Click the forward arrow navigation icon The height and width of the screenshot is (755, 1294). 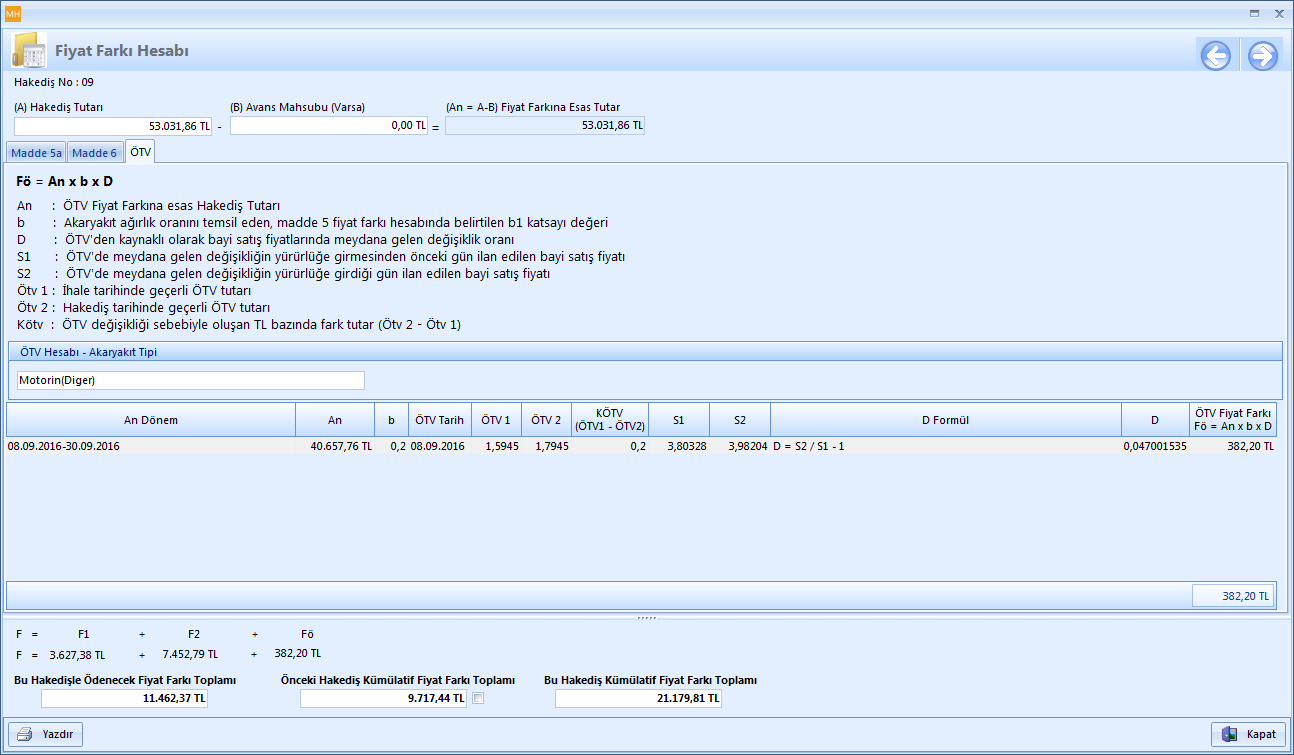pos(1263,56)
